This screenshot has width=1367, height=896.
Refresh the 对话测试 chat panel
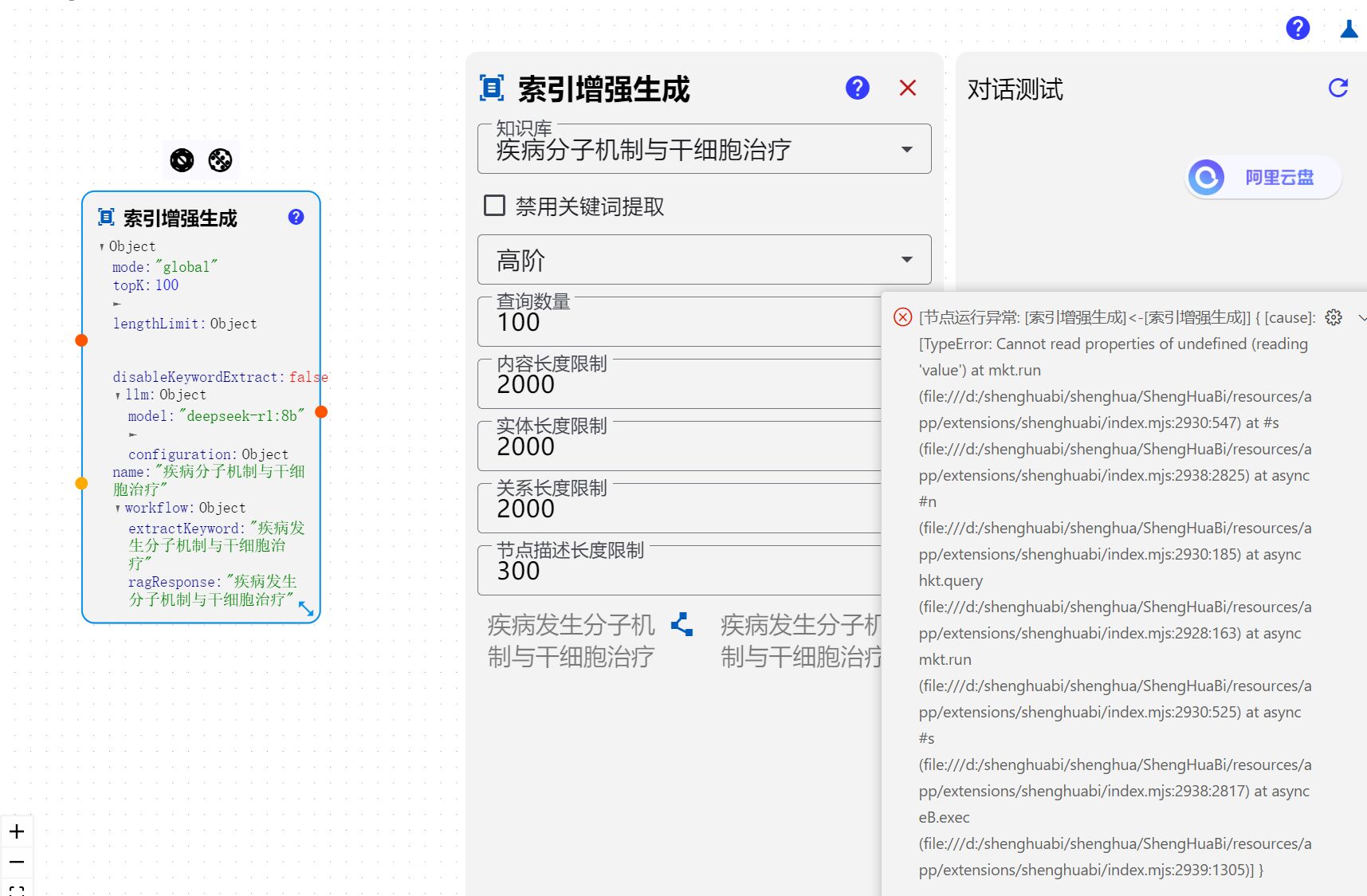pyautogui.click(x=1338, y=88)
